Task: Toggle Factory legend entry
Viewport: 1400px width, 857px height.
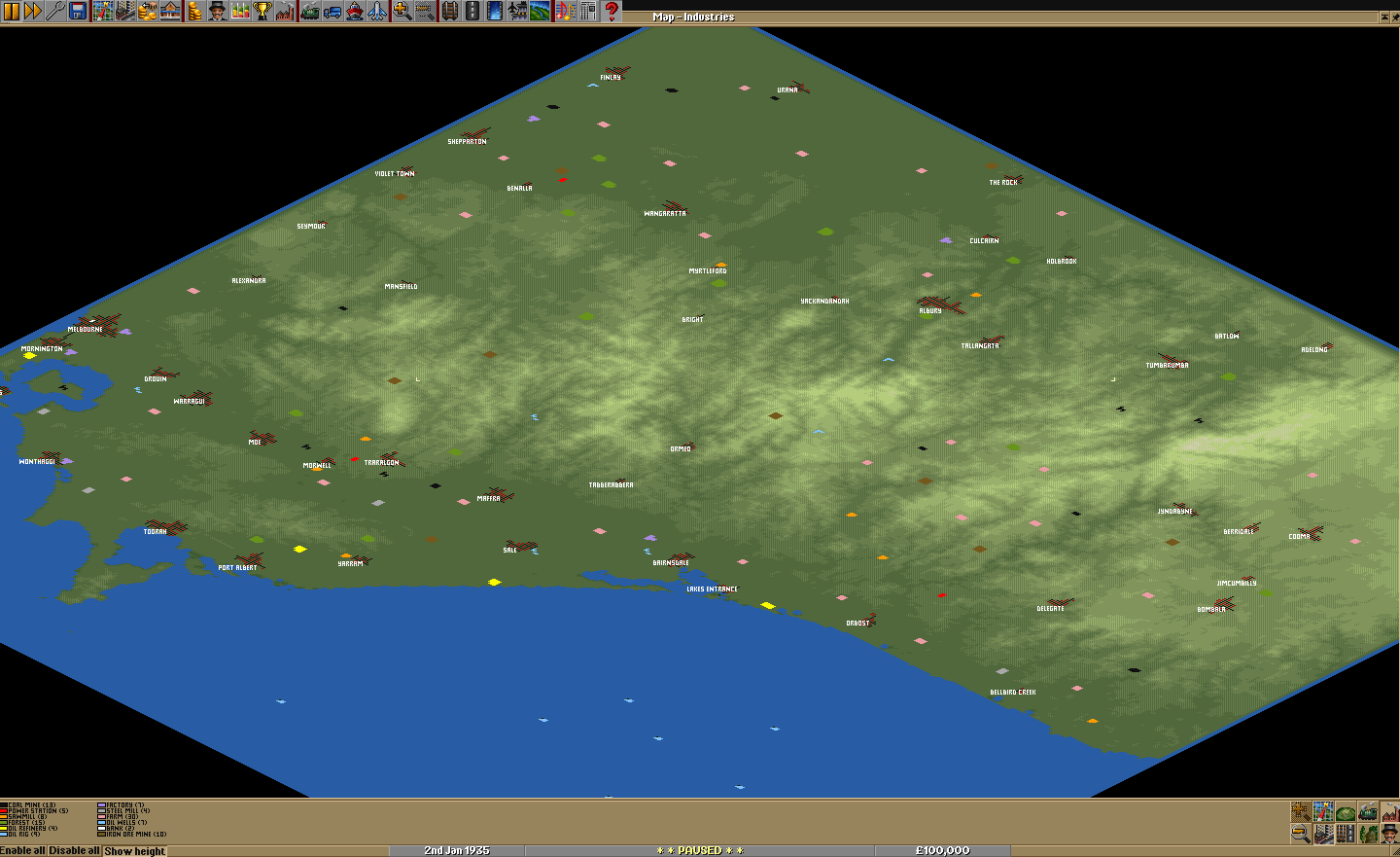Action: click(122, 805)
